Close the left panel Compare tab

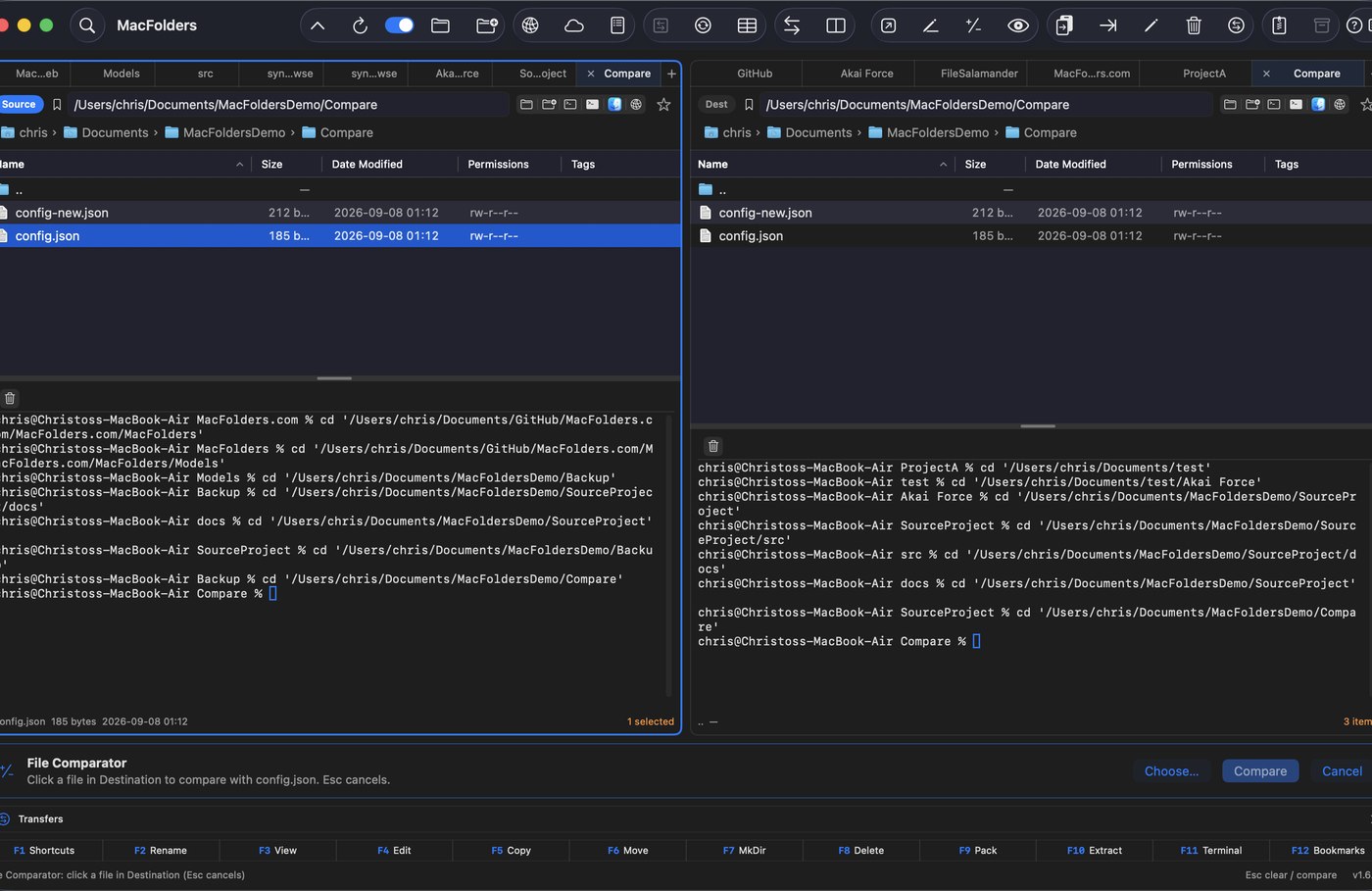pyautogui.click(x=591, y=74)
